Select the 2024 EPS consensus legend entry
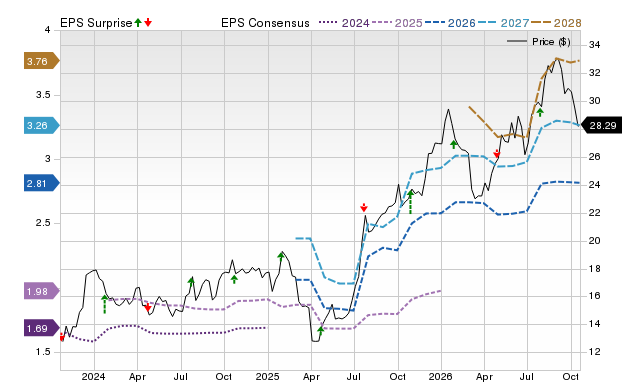 344,23
